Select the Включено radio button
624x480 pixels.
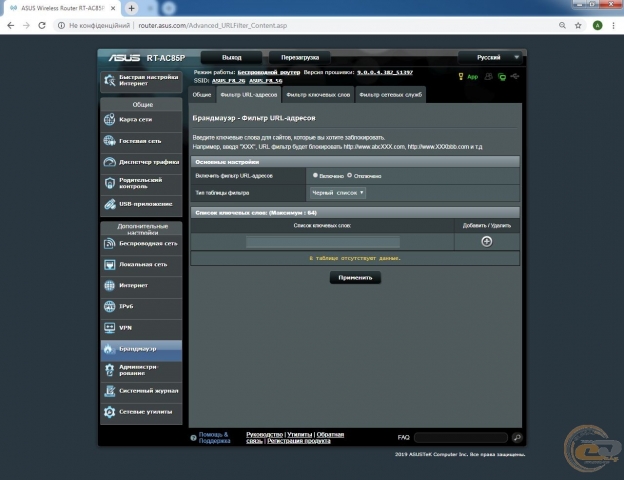[316, 175]
